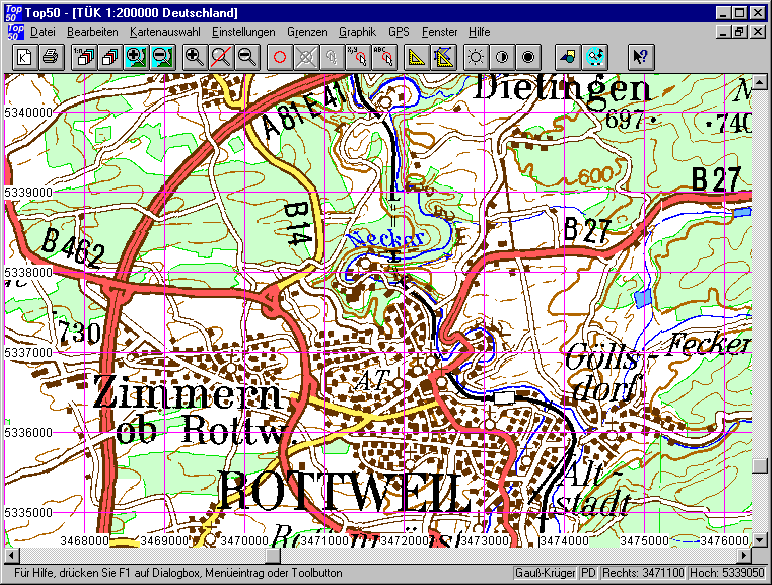This screenshot has height=585, width=772.
Task: Click the B 462 road label
Action: [x=73, y=247]
